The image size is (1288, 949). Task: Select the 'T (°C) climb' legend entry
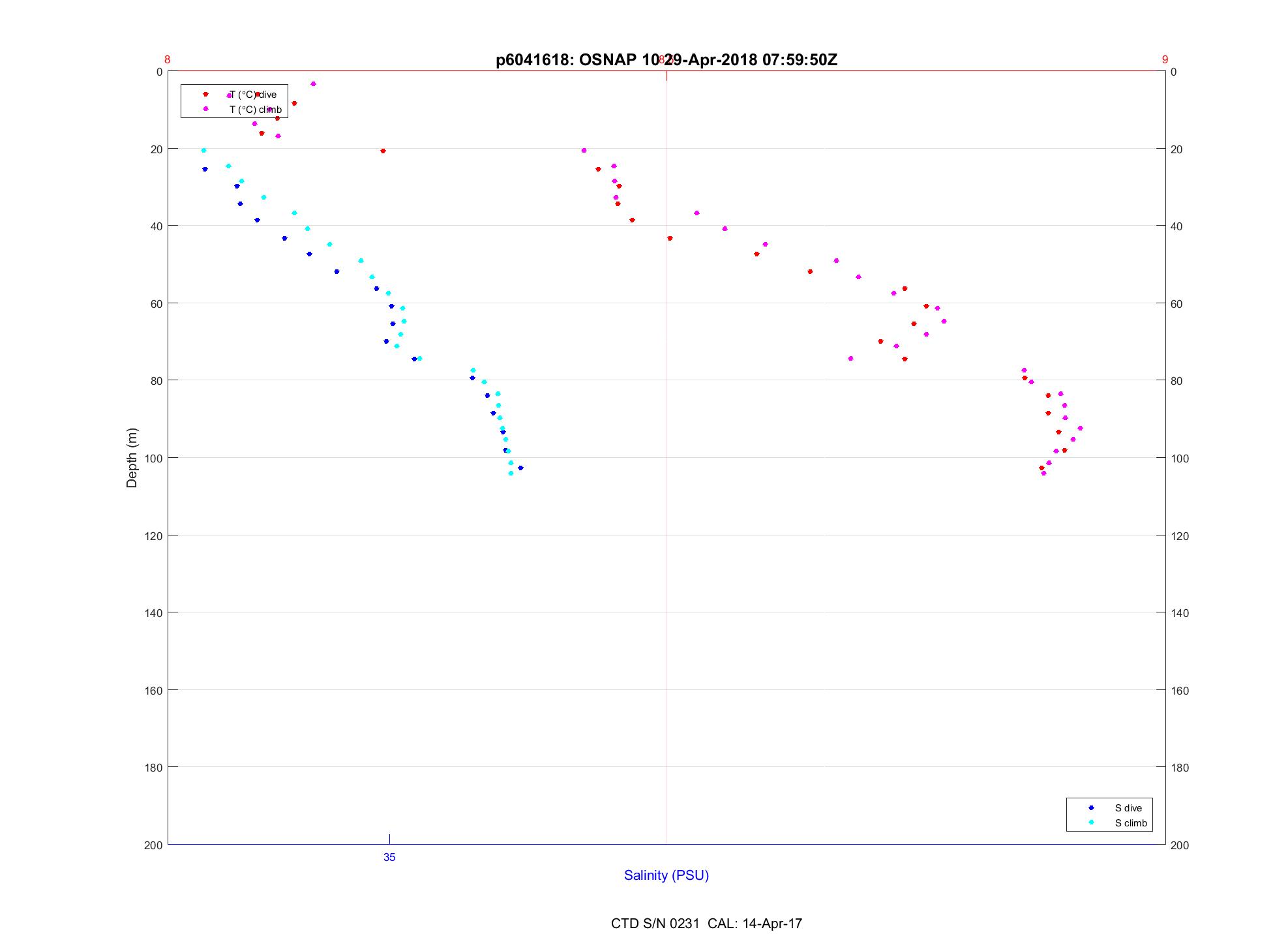(x=256, y=110)
